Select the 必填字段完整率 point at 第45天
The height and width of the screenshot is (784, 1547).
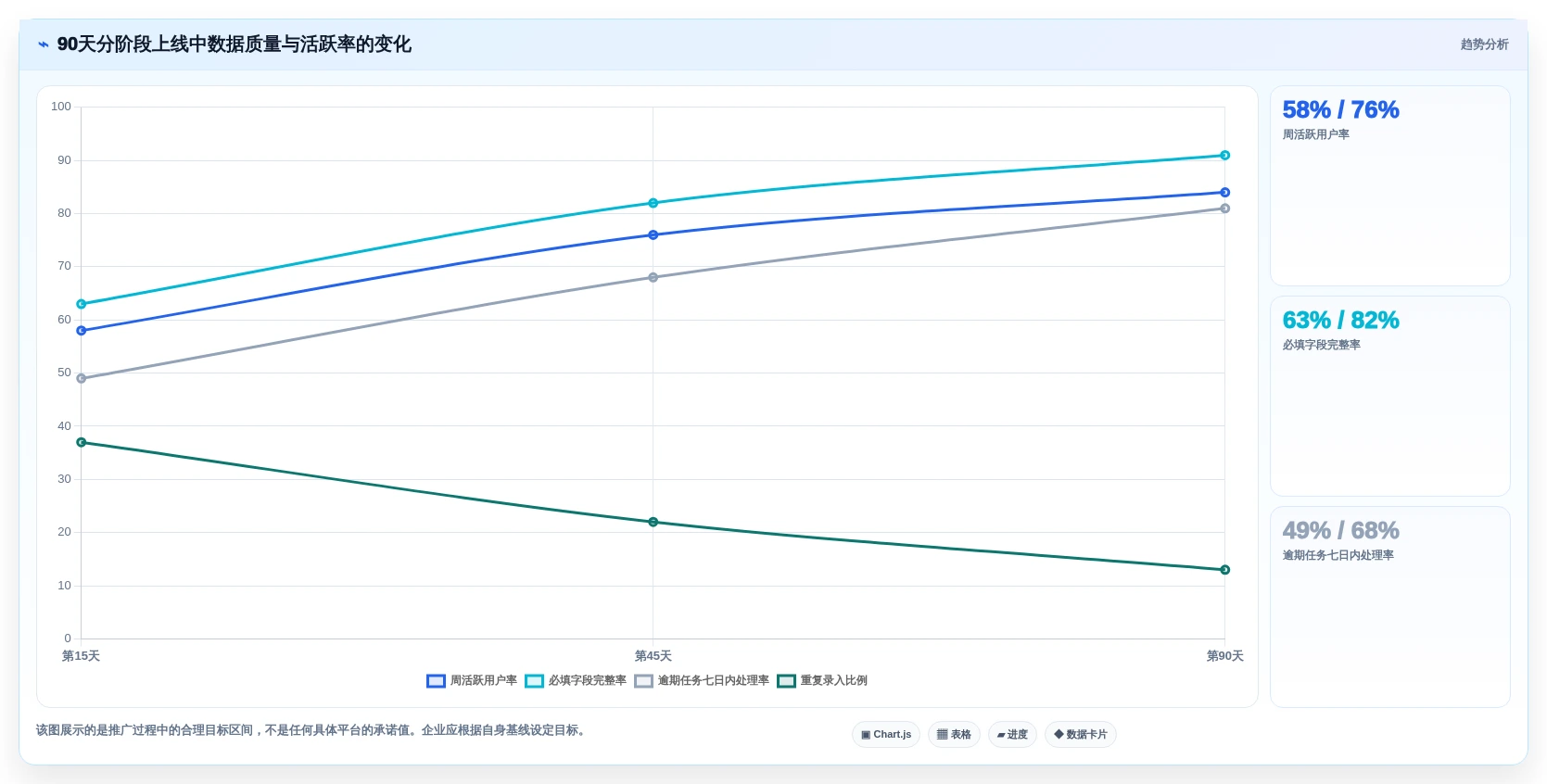pos(653,203)
